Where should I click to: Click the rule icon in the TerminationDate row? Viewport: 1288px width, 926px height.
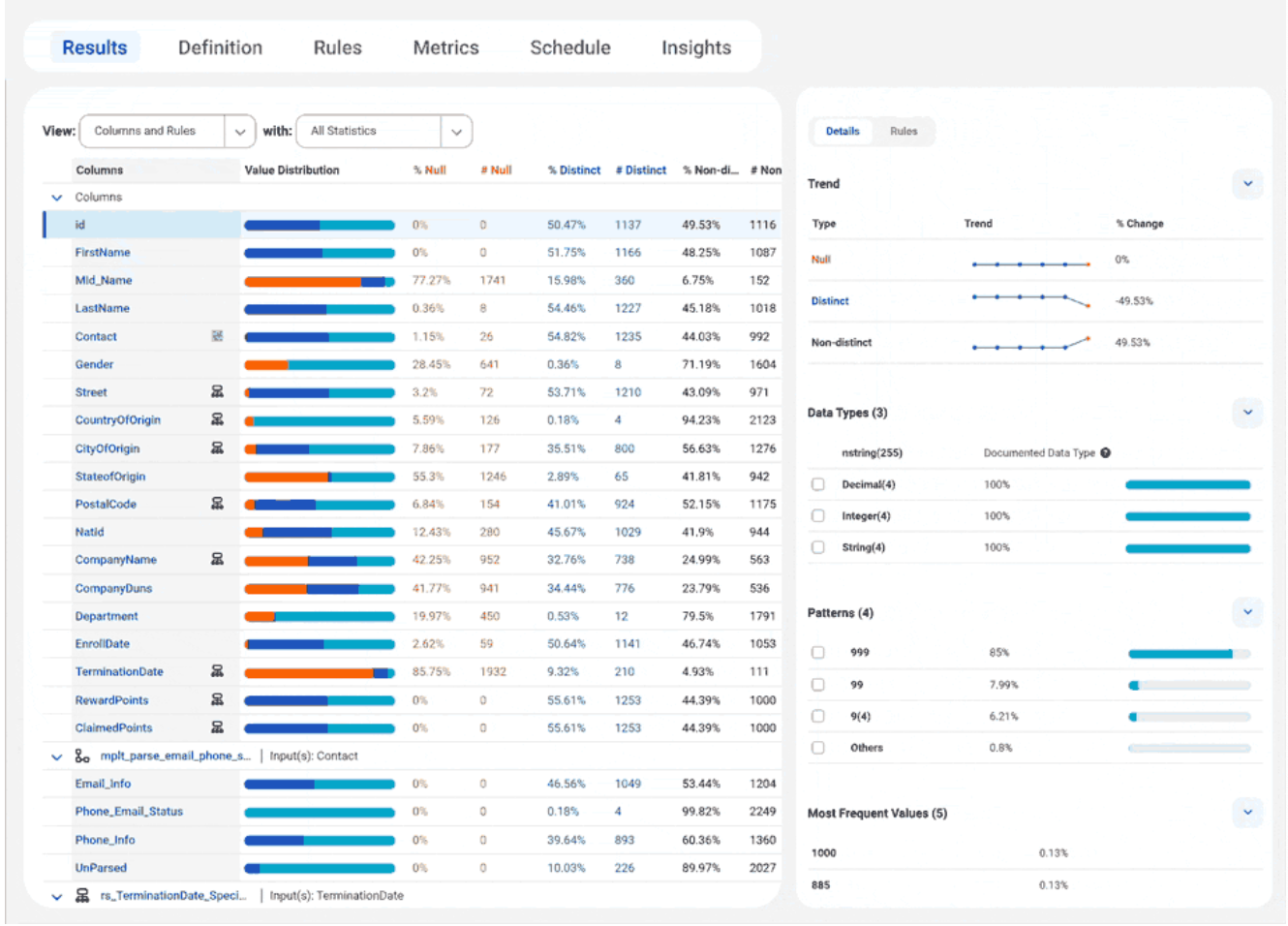[217, 671]
